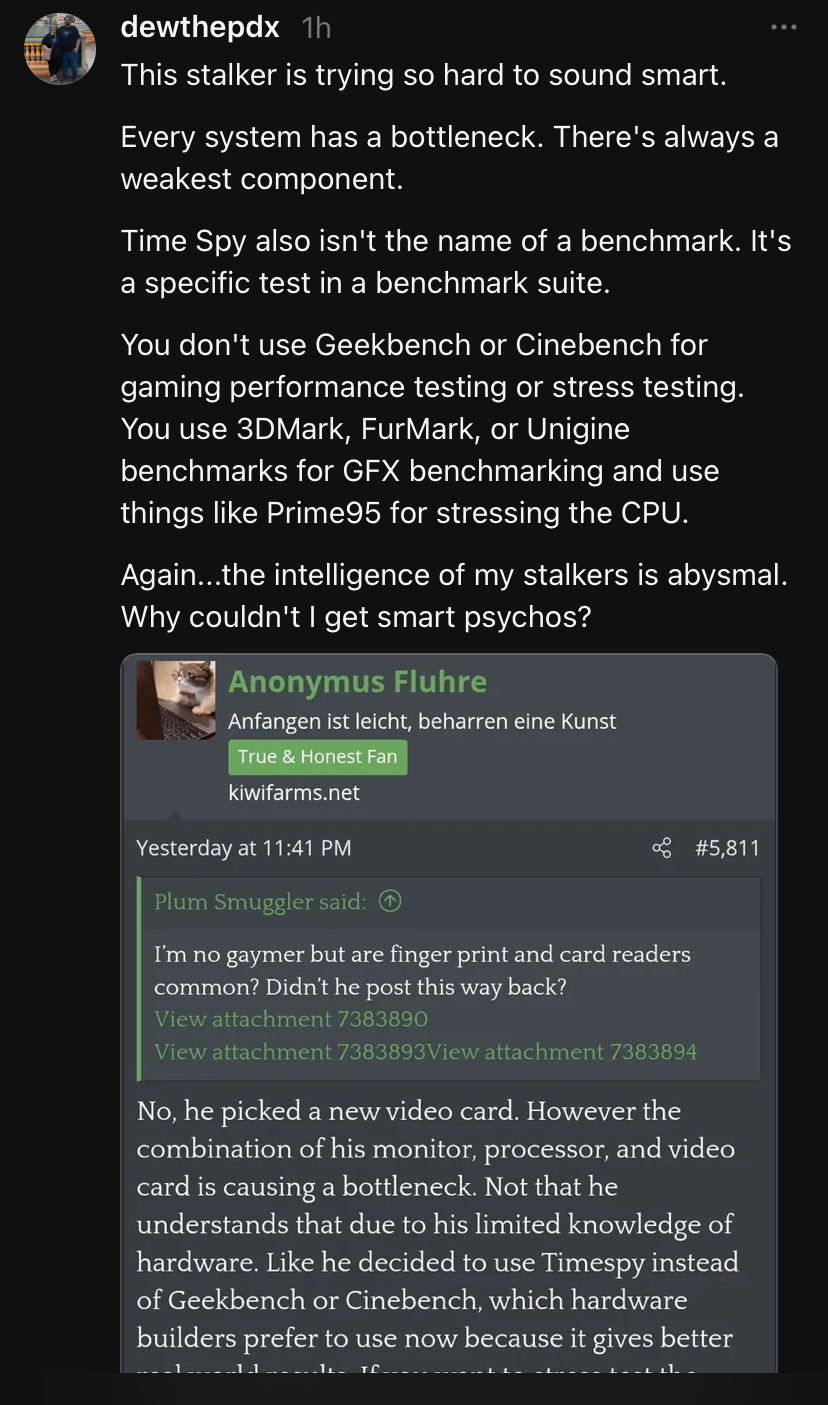Click the up arrow beside Plum Smuggler said
The width and height of the screenshot is (828, 1405).
pyautogui.click(x=391, y=902)
